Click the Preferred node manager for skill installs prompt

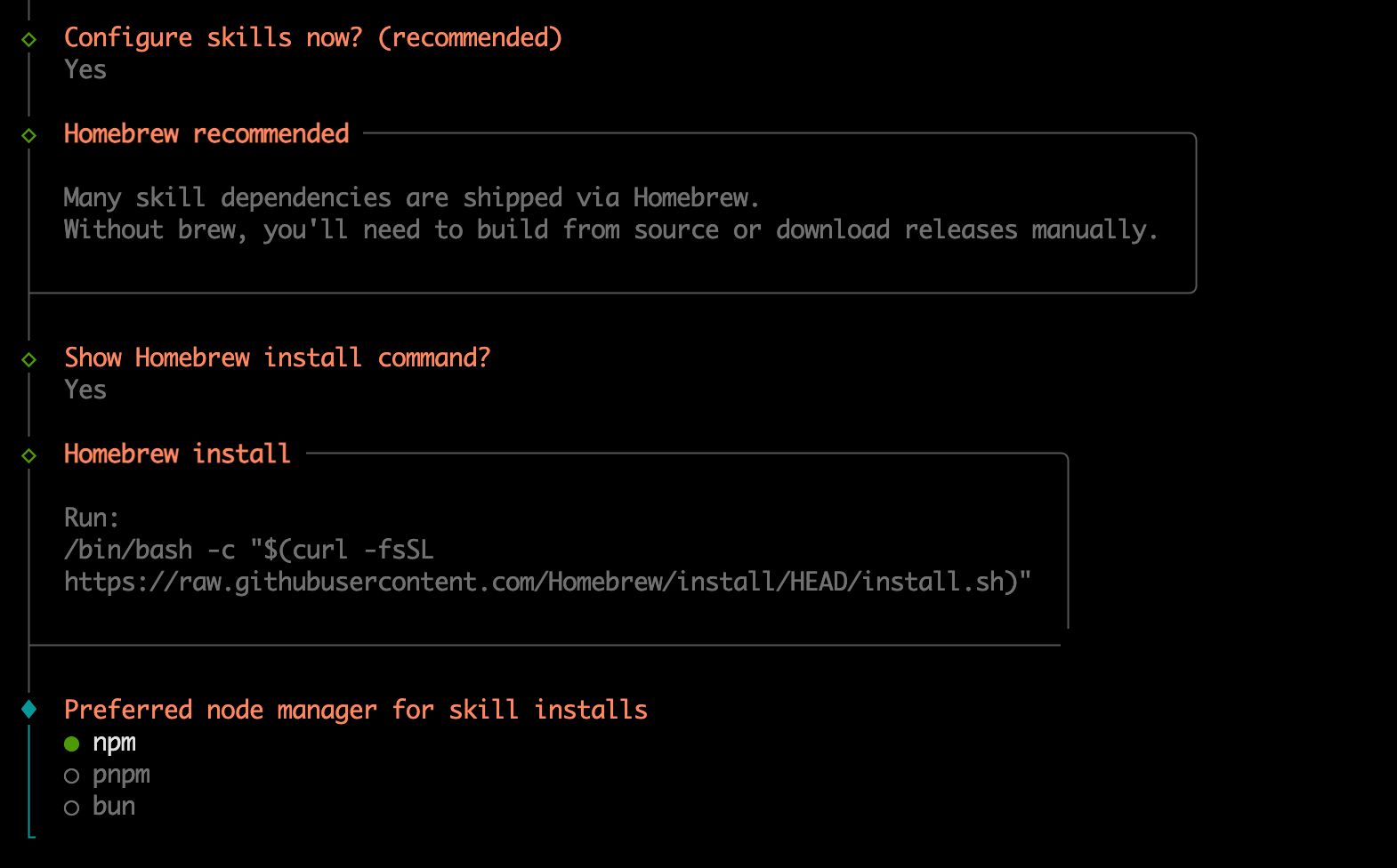pyautogui.click(x=355, y=710)
